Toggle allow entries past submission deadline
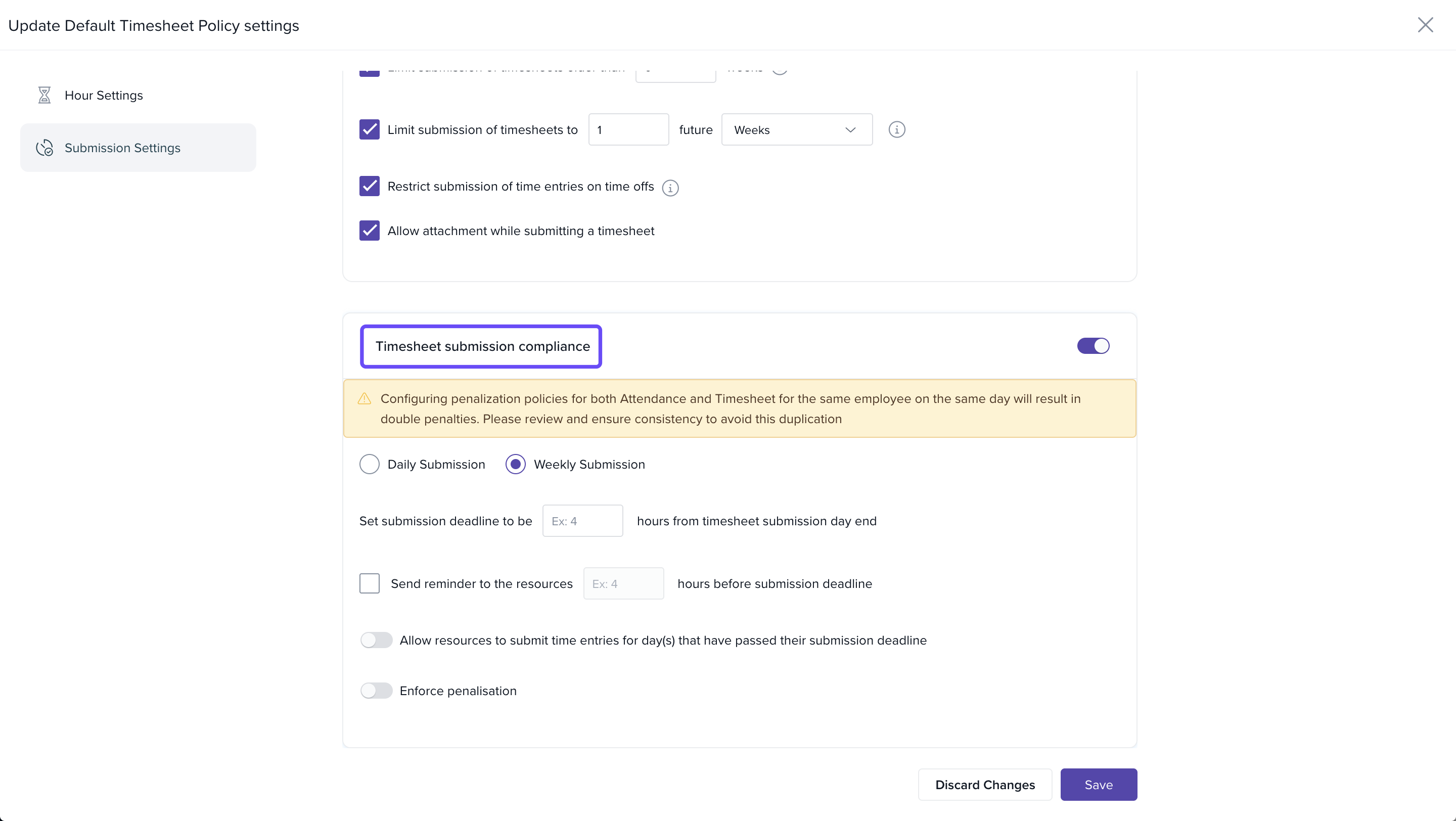This screenshot has width=1456, height=821. tap(376, 640)
